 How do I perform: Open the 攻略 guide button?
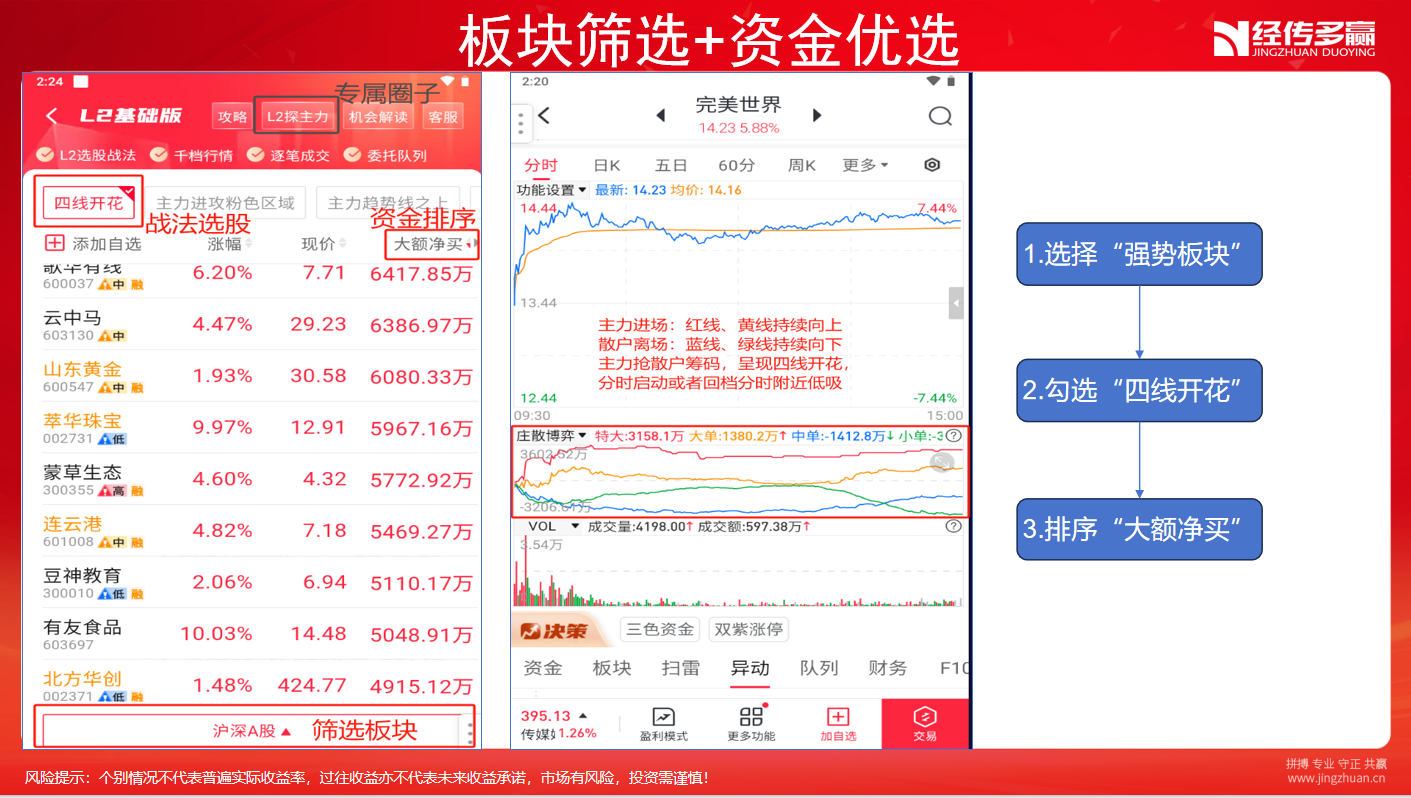tap(232, 117)
